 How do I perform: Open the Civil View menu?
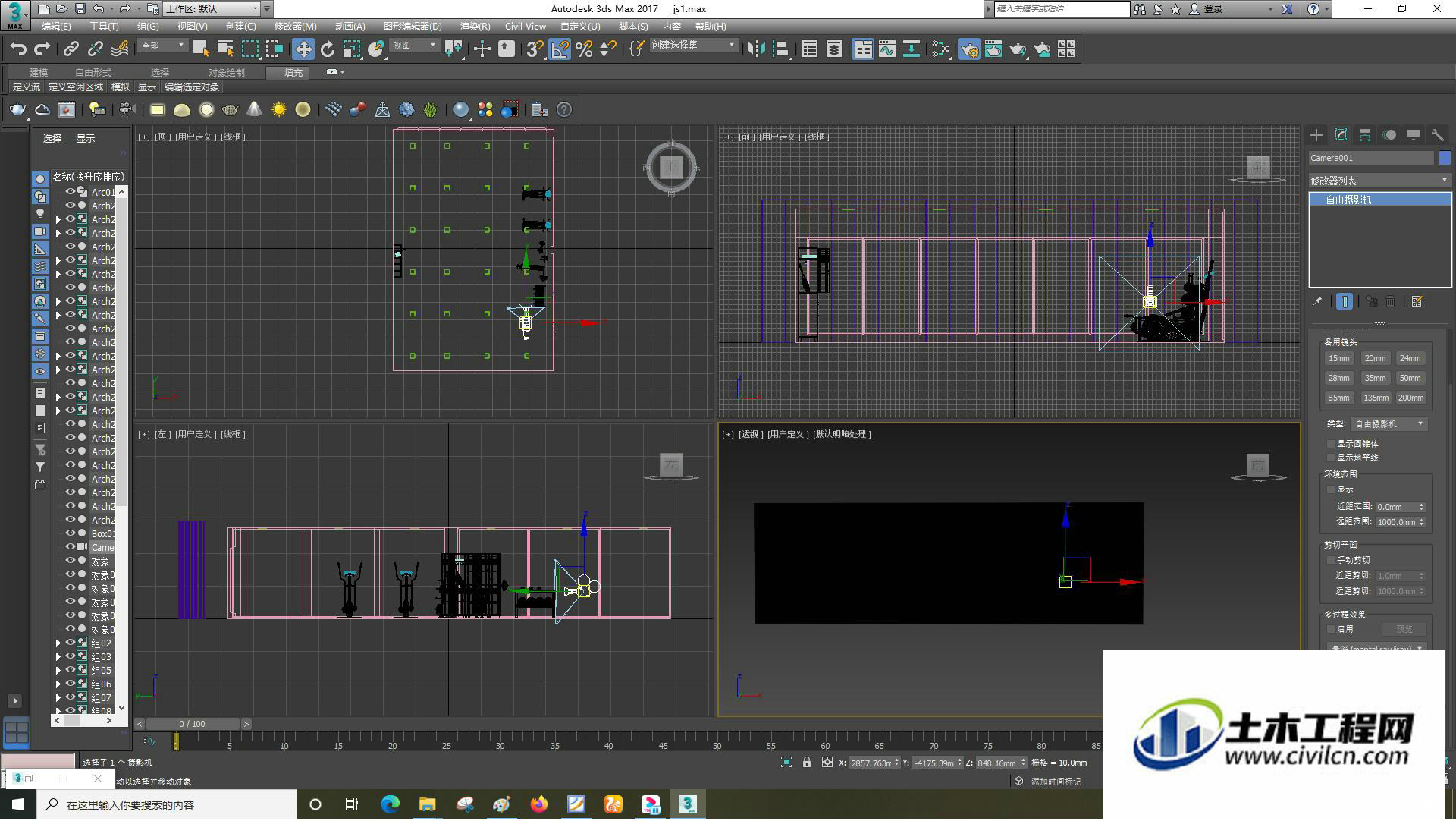(526, 27)
